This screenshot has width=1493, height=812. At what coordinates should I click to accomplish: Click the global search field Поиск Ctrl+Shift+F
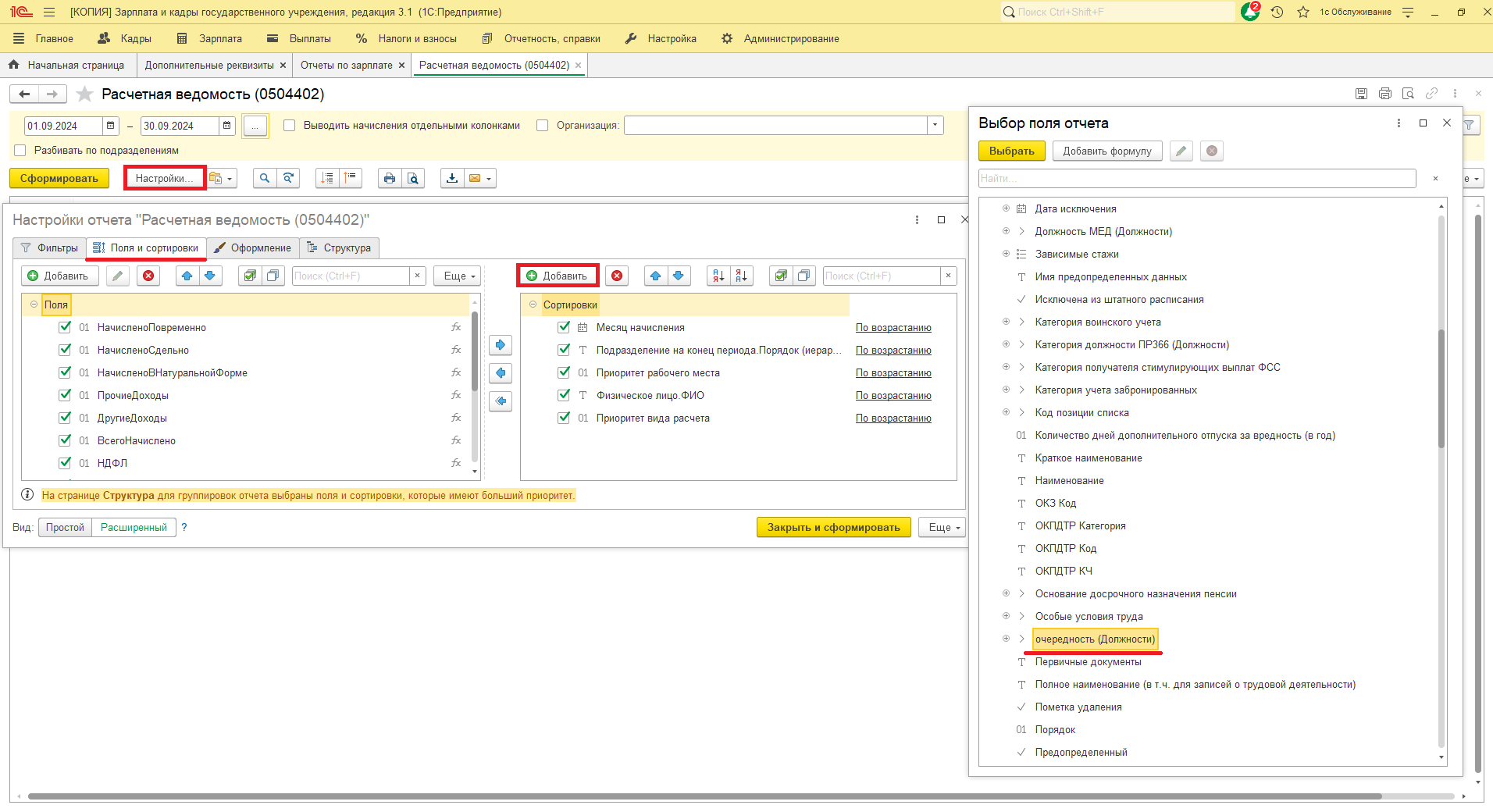tap(1118, 12)
